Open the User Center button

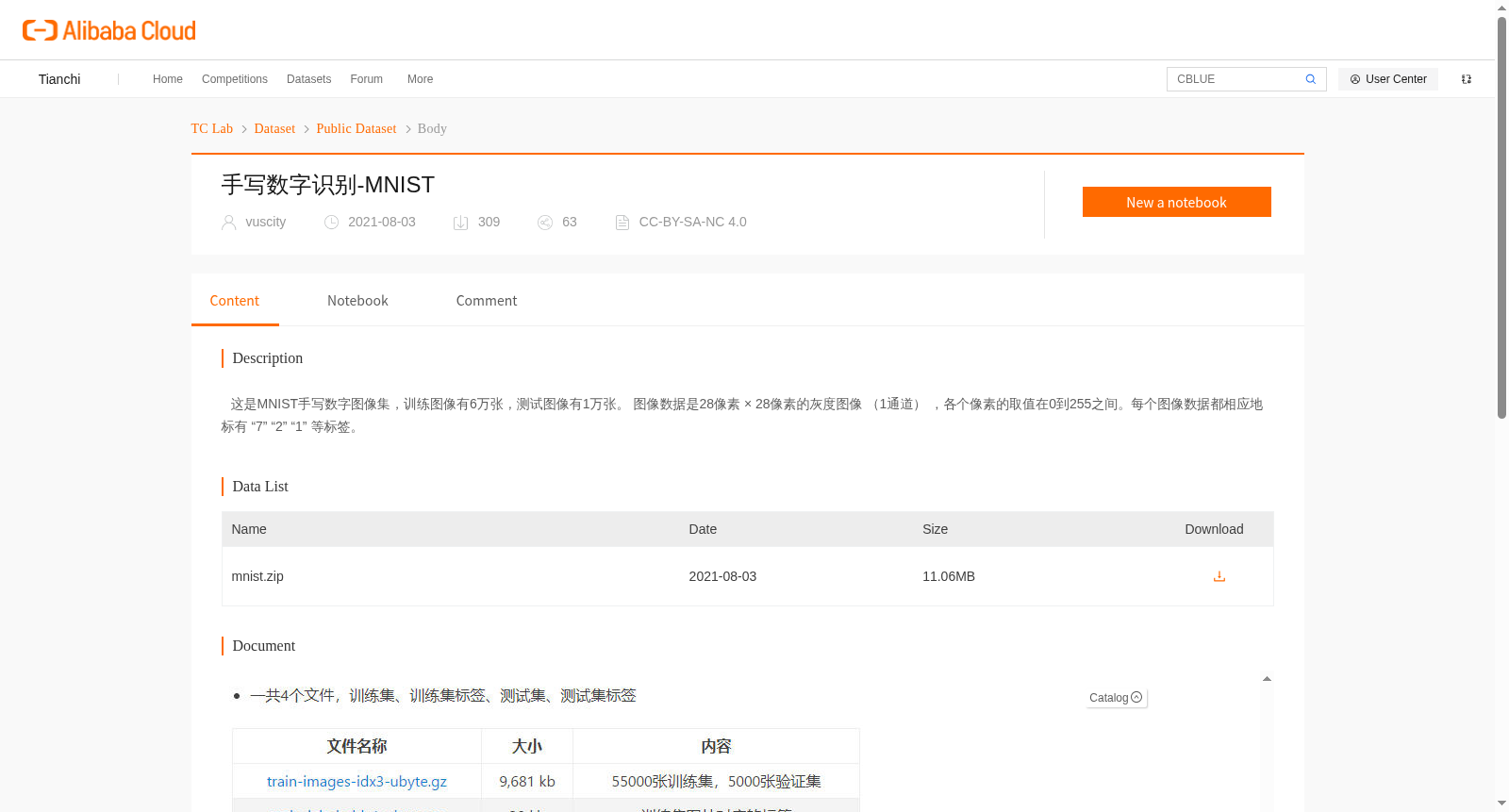click(1388, 79)
